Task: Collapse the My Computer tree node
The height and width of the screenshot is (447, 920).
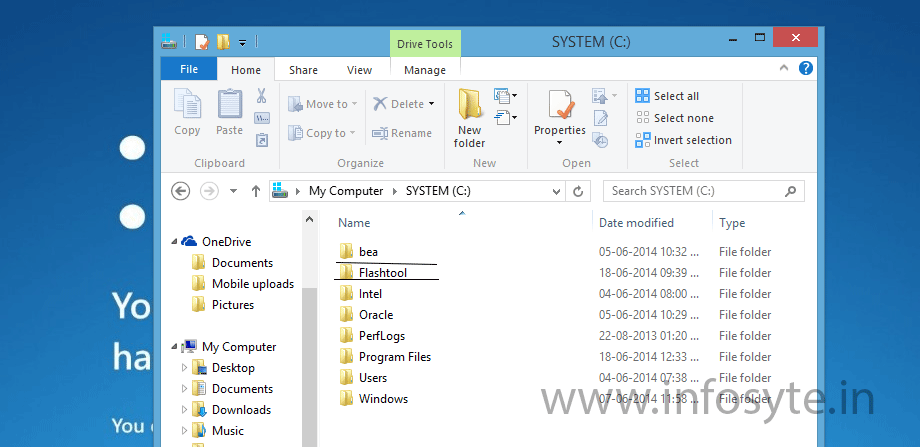Action: click(x=174, y=347)
